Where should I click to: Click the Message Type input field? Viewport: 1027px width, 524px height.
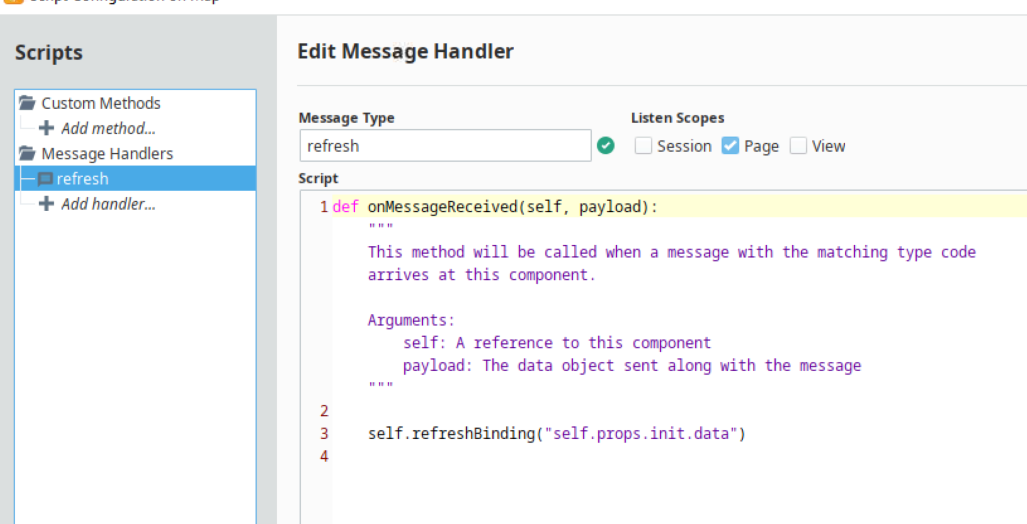(445, 145)
